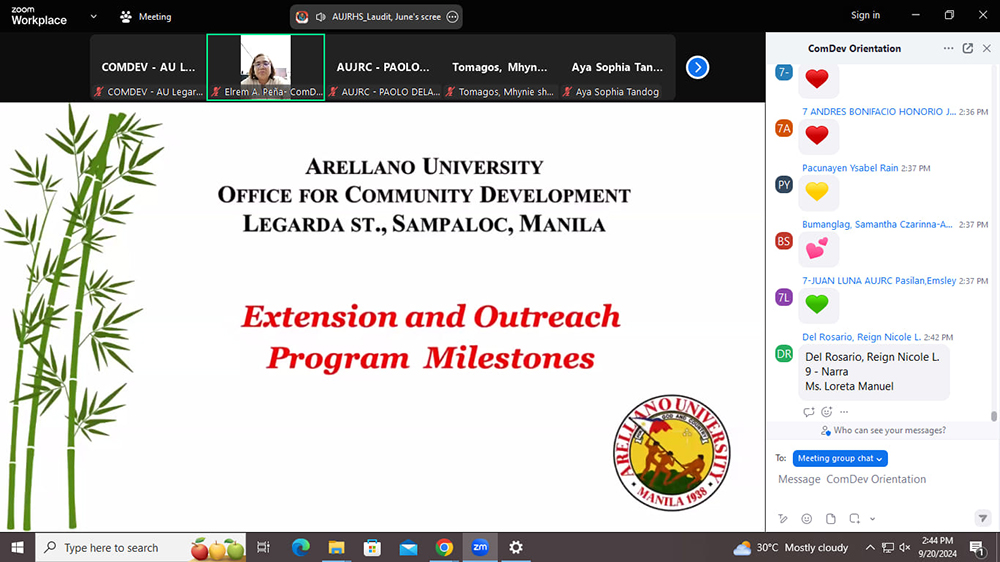The image size is (1000, 562).
Task: Open the network tray icon
Action: (888, 547)
